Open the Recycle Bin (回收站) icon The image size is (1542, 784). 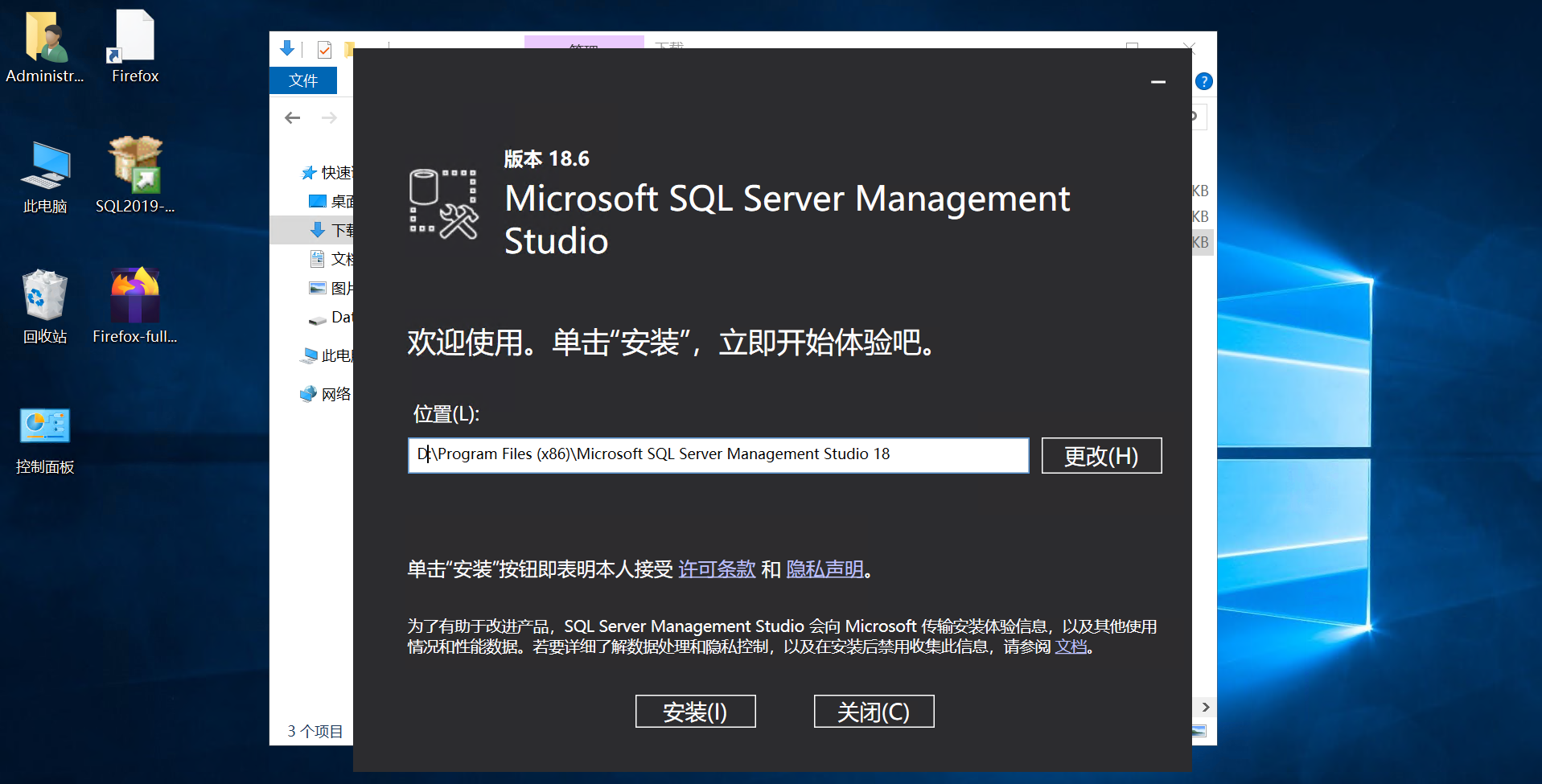coord(45,307)
